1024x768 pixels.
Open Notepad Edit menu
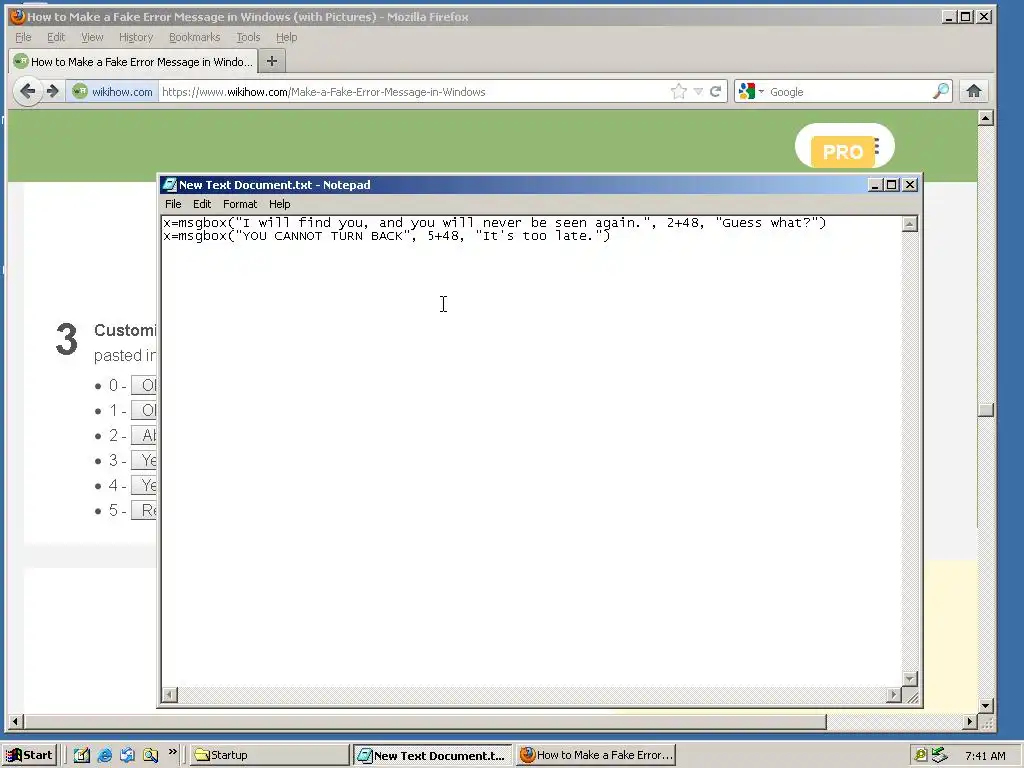[202, 204]
